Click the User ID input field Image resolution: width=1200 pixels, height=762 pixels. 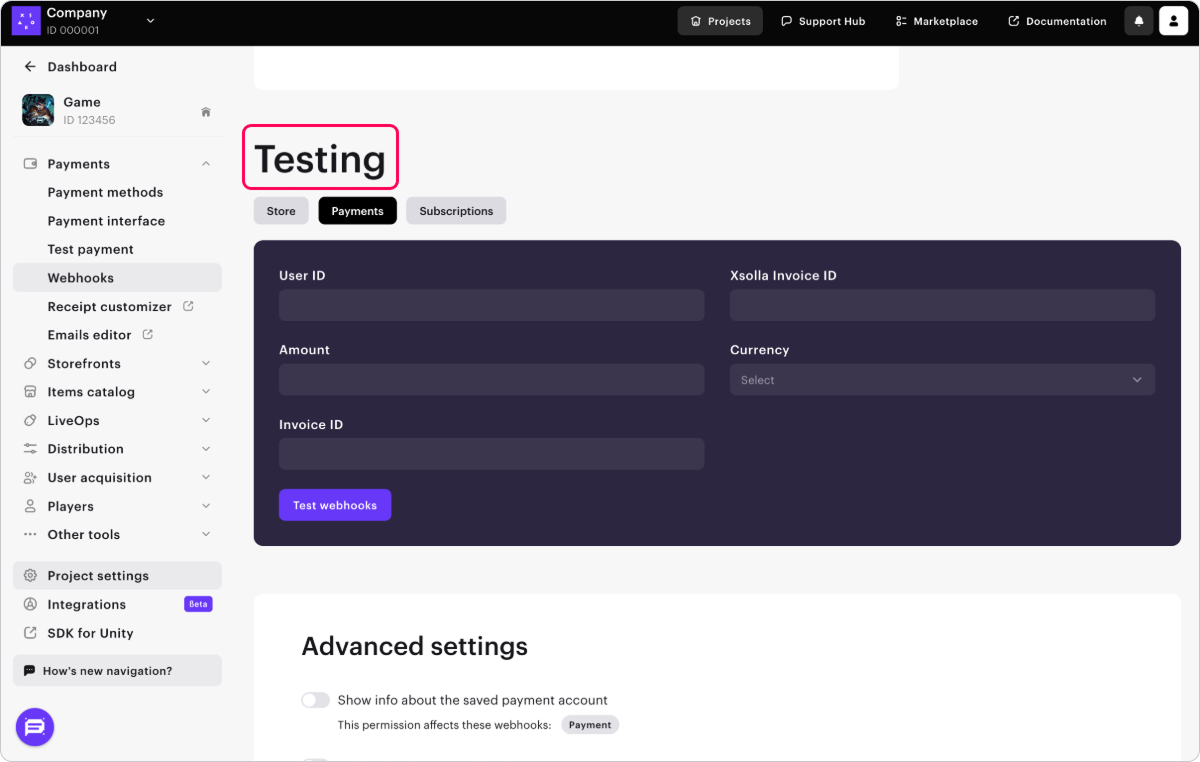[x=492, y=306]
